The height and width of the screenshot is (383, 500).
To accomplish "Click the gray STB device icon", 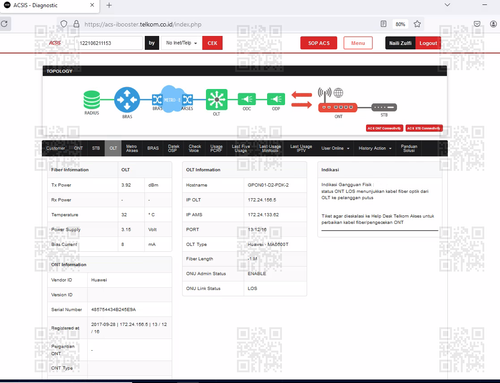I will [384, 107].
